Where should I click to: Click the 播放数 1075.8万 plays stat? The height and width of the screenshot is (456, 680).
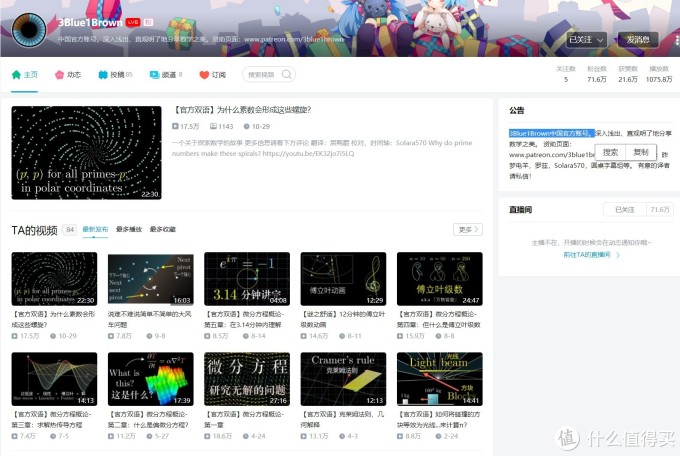click(659, 74)
